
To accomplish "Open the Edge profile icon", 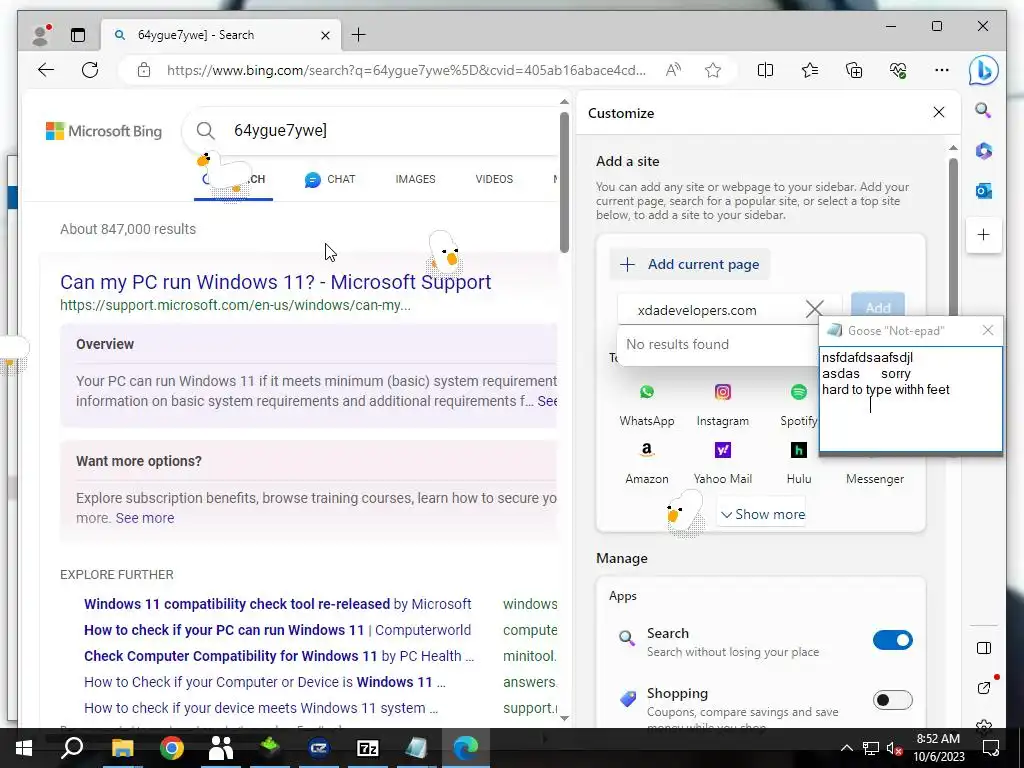I will (x=41, y=35).
